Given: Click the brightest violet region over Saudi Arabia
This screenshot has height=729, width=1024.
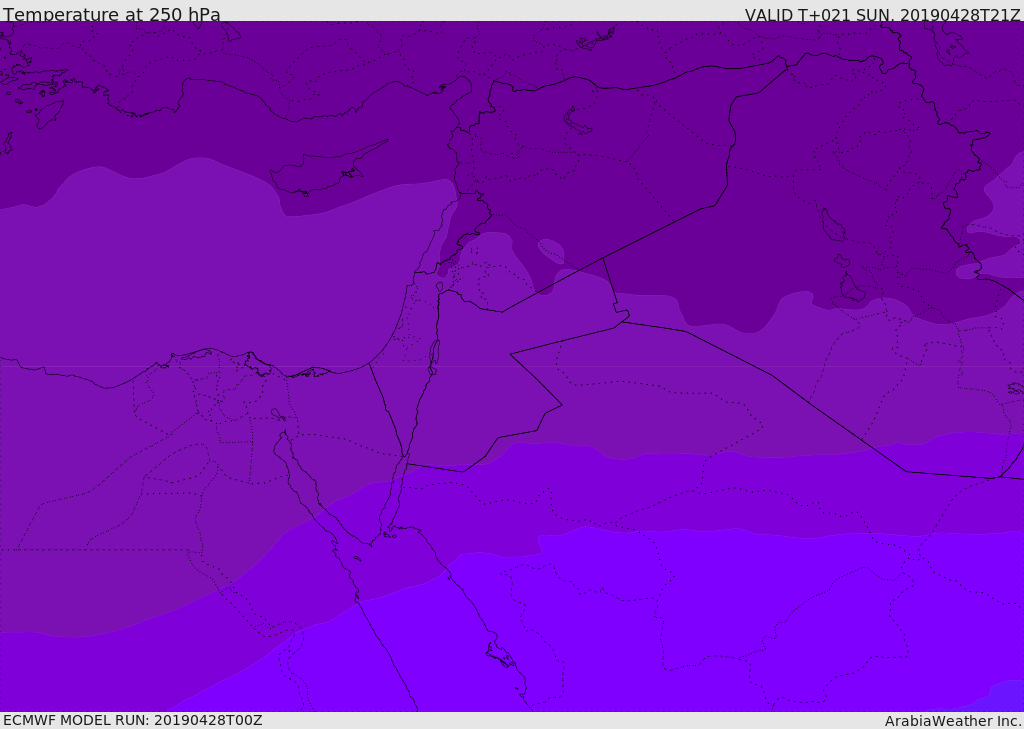Looking at the screenshot, I should 718,621.
